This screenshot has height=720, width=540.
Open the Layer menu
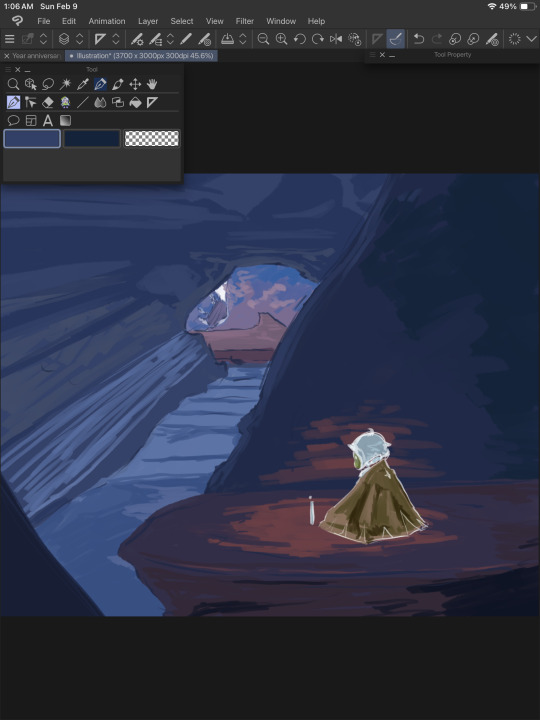click(148, 21)
